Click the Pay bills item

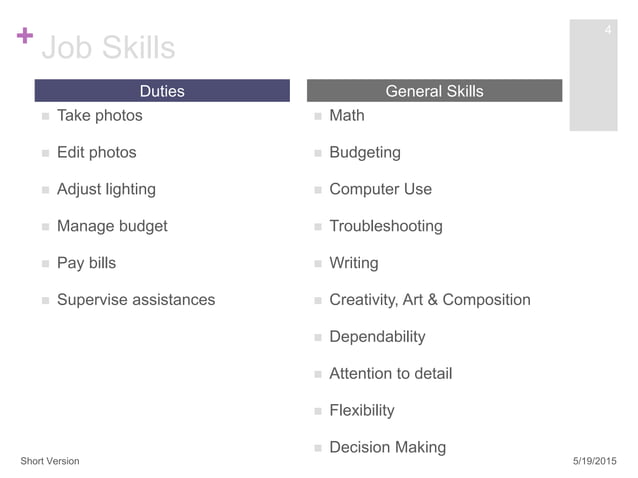coord(86,264)
